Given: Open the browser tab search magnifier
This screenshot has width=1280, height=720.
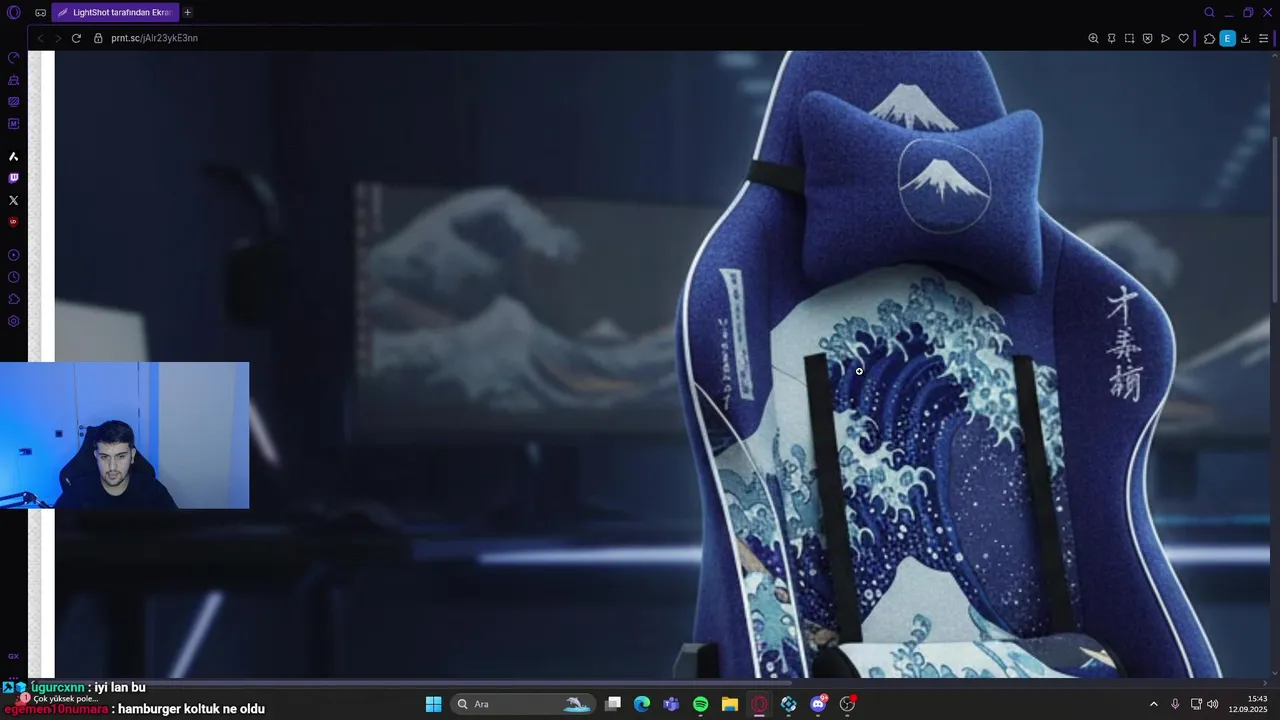Looking at the screenshot, I should (x=1209, y=12).
